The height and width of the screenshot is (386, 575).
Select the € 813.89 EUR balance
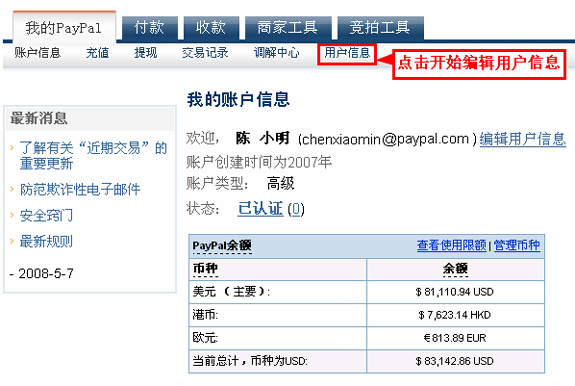(x=455, y=338)
